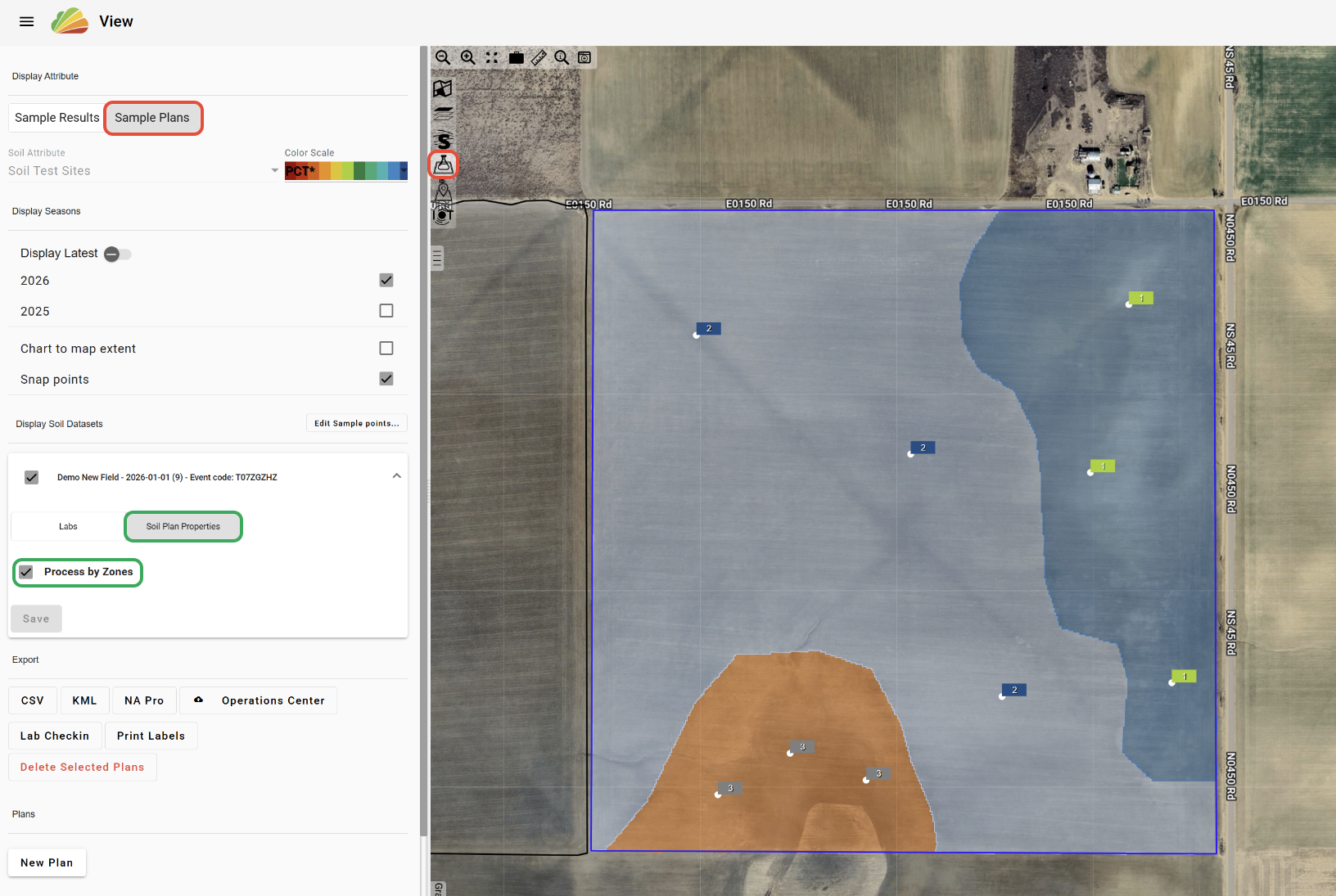The height and width of the screenshot is (896, 1336).
Task: Disable the Snap points checkbox
Action: 386,379
